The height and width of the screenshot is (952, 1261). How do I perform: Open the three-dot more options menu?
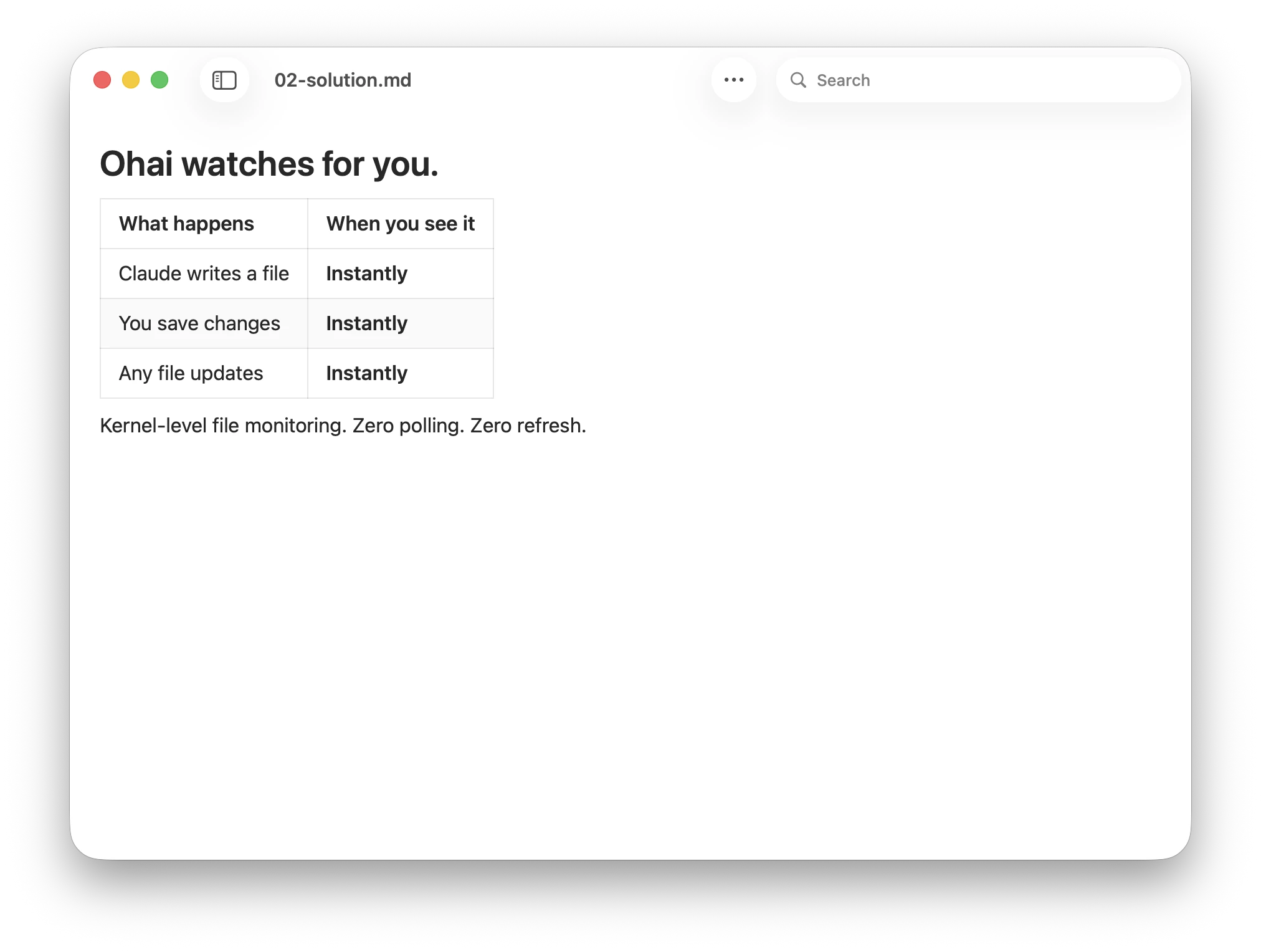734,80
